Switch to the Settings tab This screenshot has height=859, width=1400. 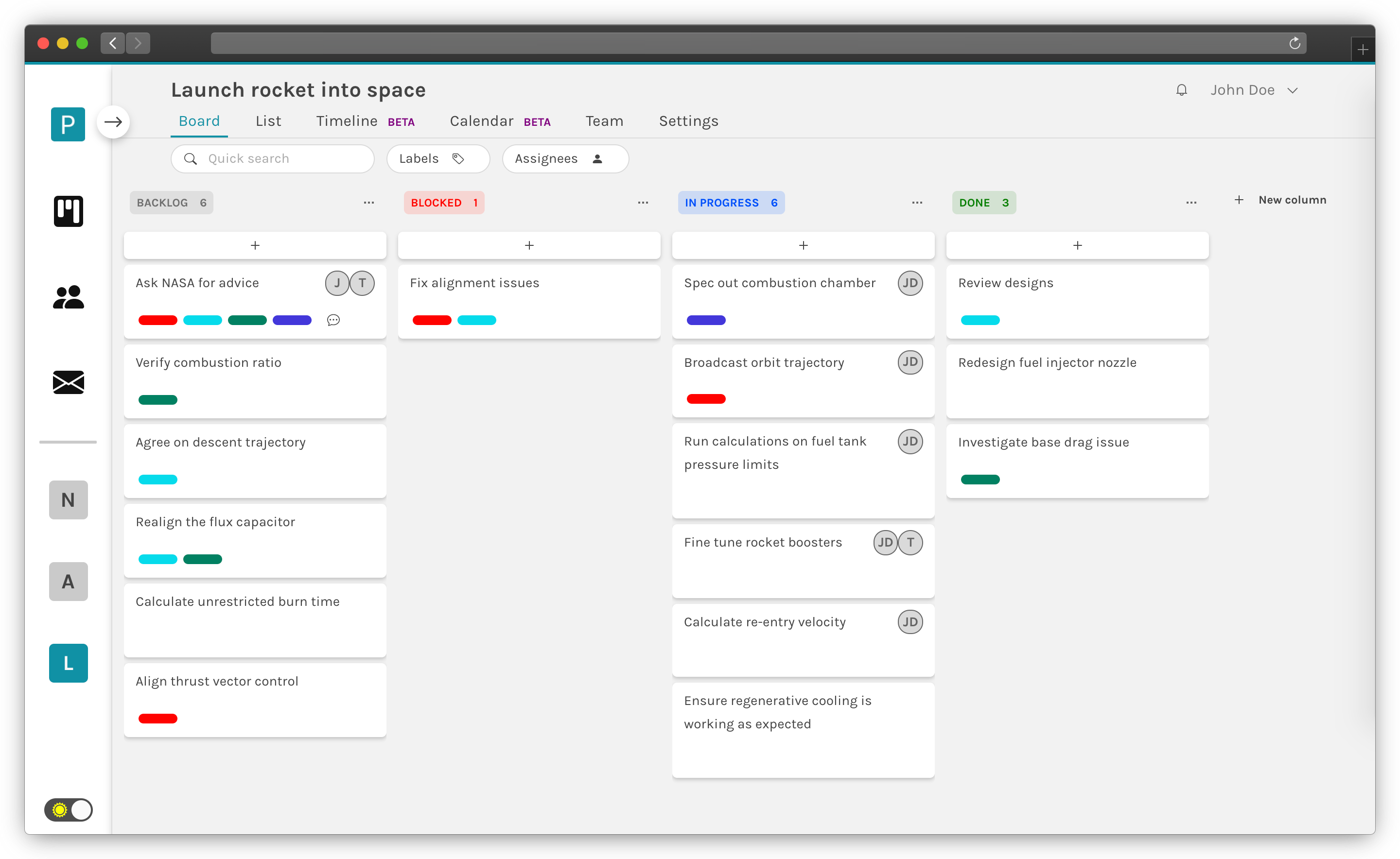(x=688, y=121)
